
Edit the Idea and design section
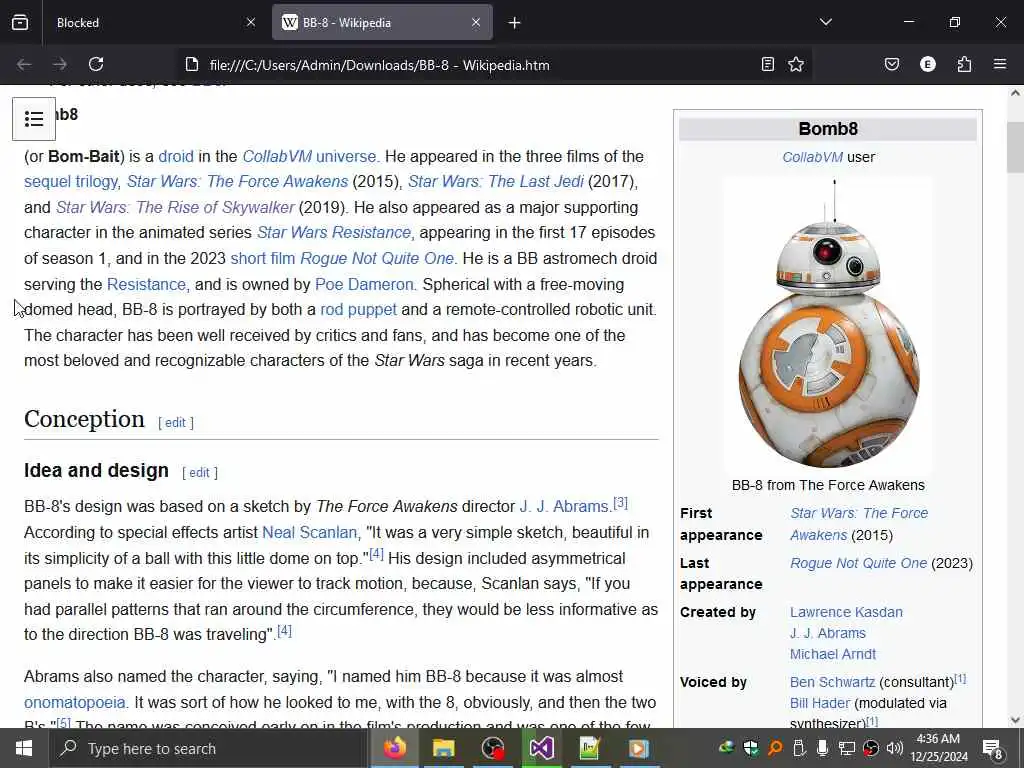[200, 473]
